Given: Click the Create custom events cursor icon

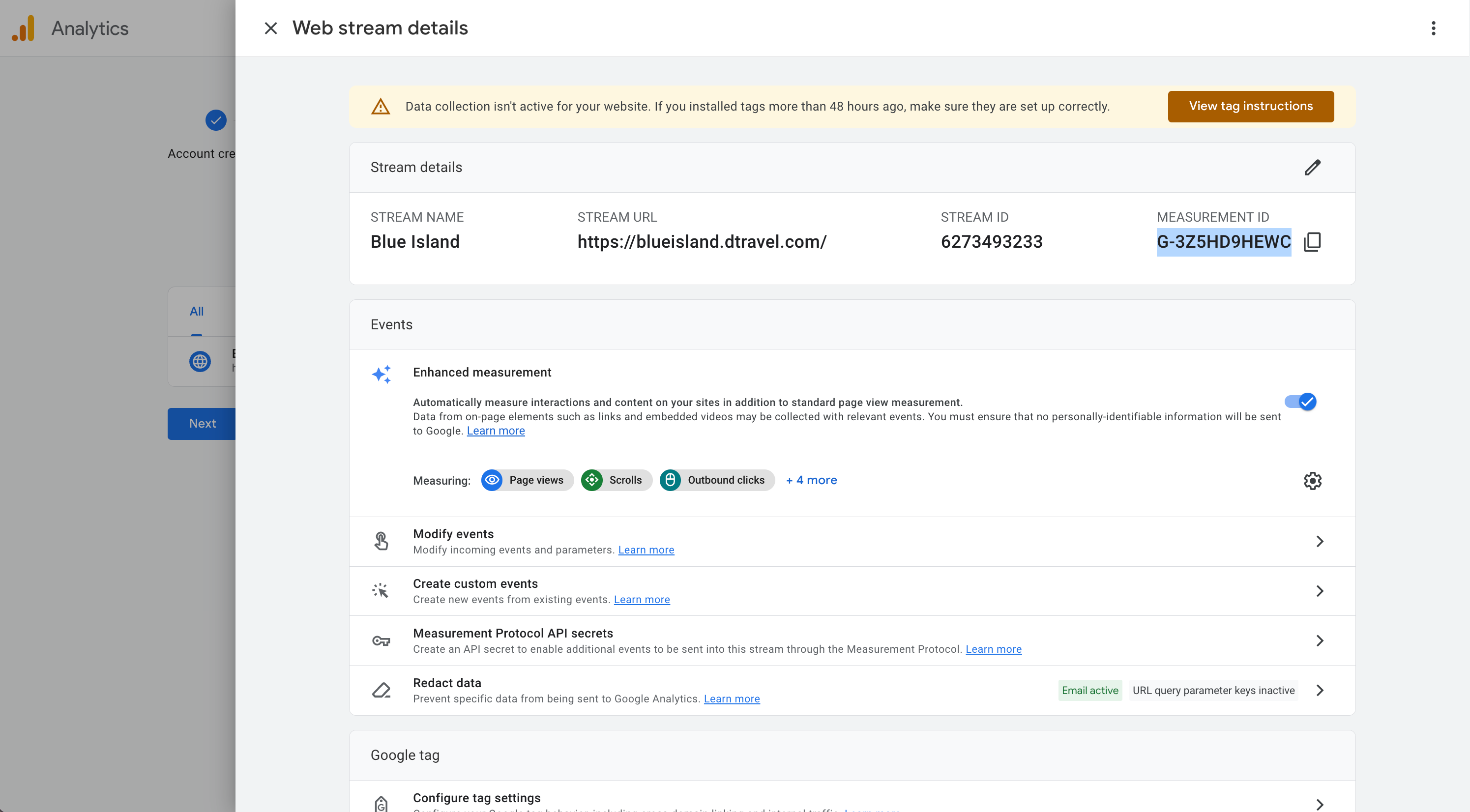Looking at the screenshot, I should (x=380, y=591).
